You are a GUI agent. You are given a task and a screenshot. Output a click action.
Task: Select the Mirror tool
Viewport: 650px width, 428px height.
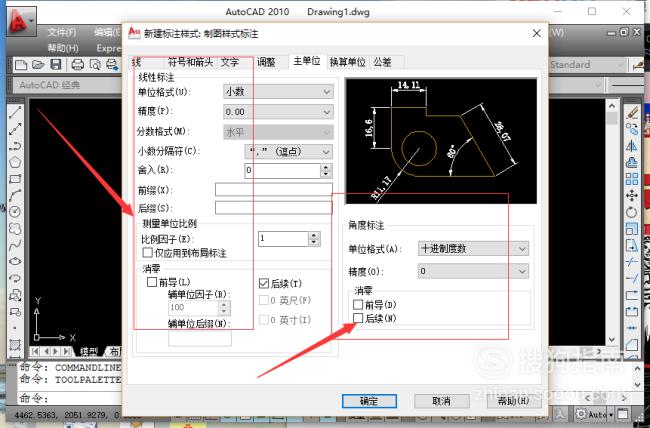pos(632,146)
